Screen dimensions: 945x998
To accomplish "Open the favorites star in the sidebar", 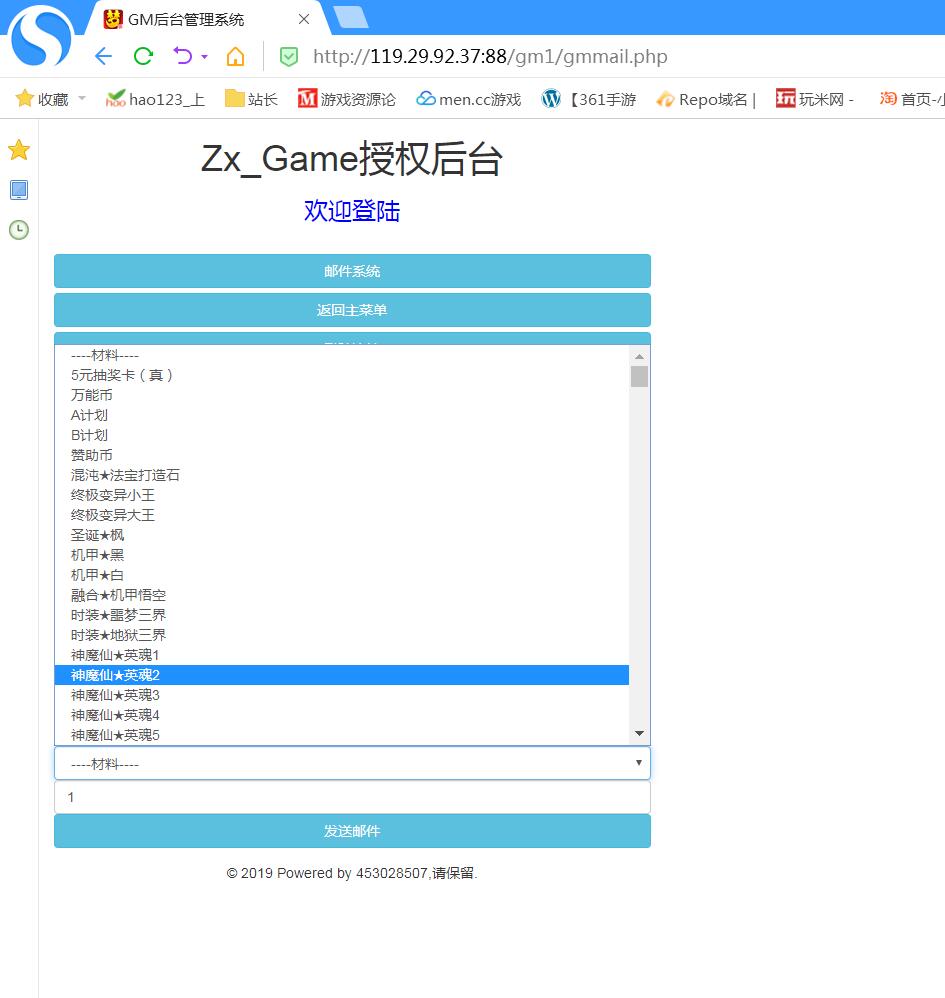I will [x=19, y=151].
